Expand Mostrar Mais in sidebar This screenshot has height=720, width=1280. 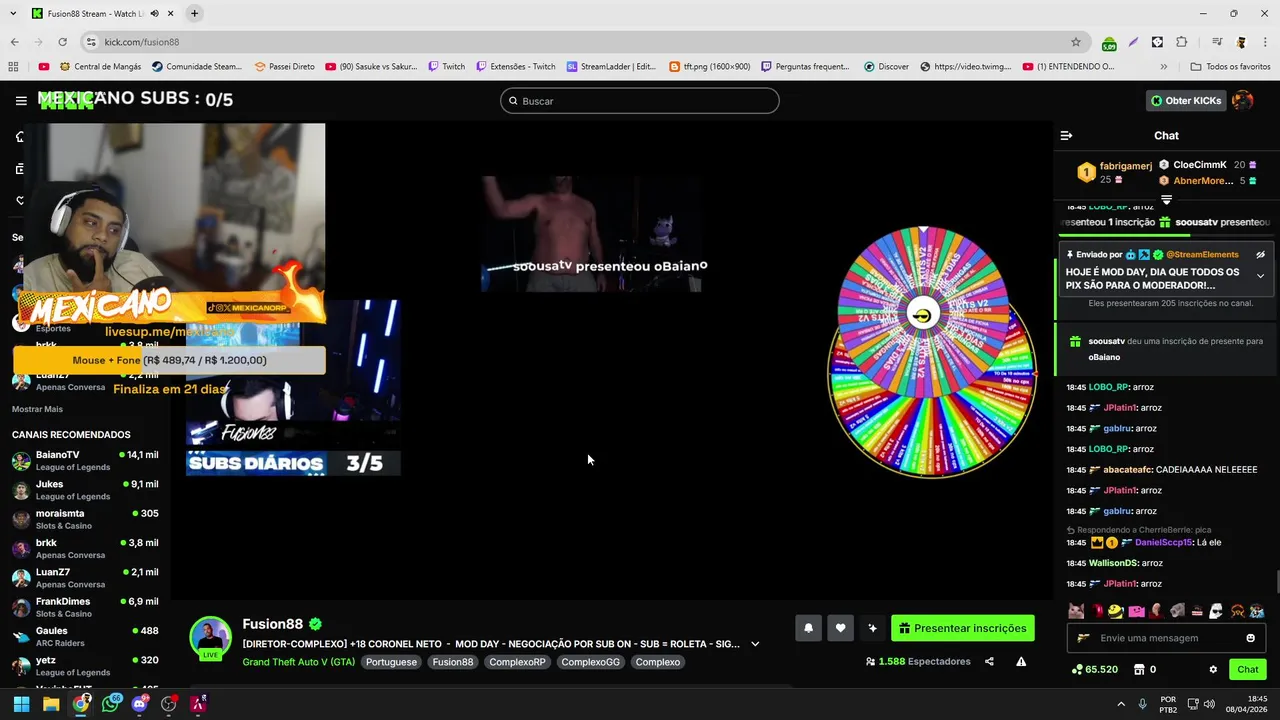37,409
